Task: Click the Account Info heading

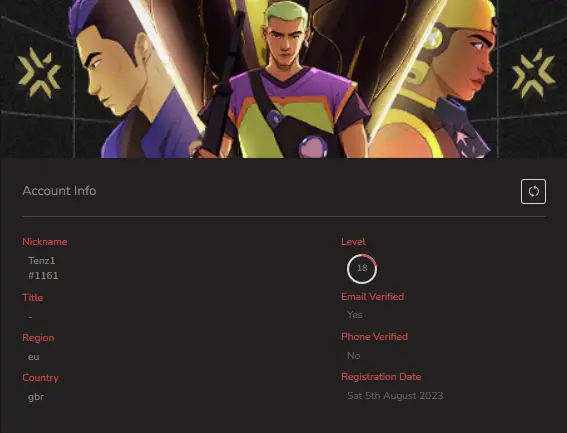Action: tap(59, 191)
